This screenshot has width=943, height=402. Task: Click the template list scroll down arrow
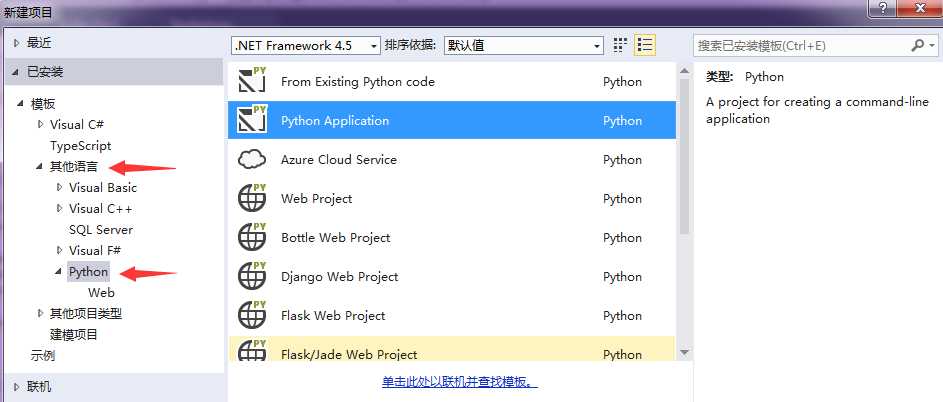[x=684, y=353]
